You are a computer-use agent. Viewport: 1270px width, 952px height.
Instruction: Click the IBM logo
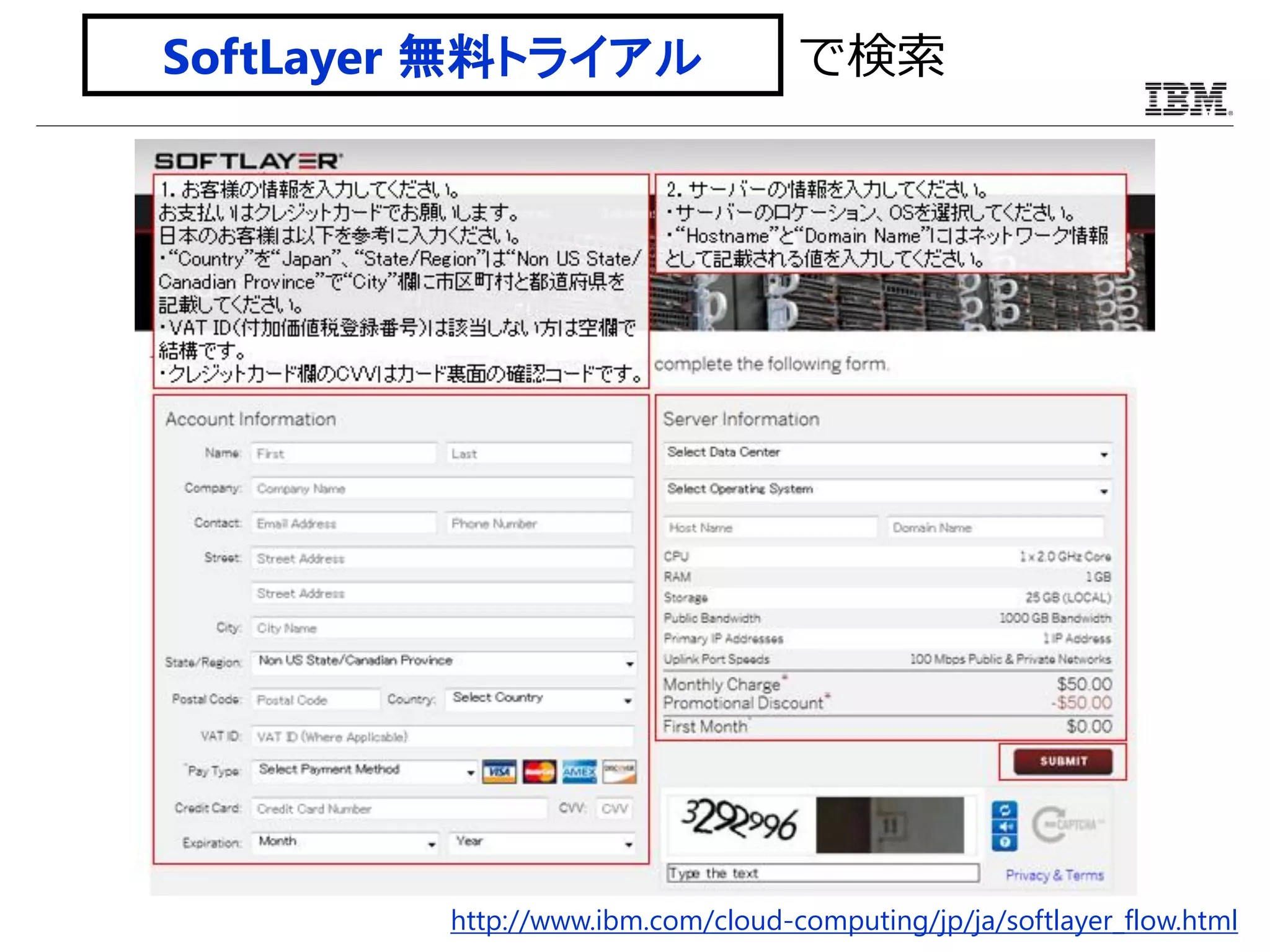coord(1188,99)
